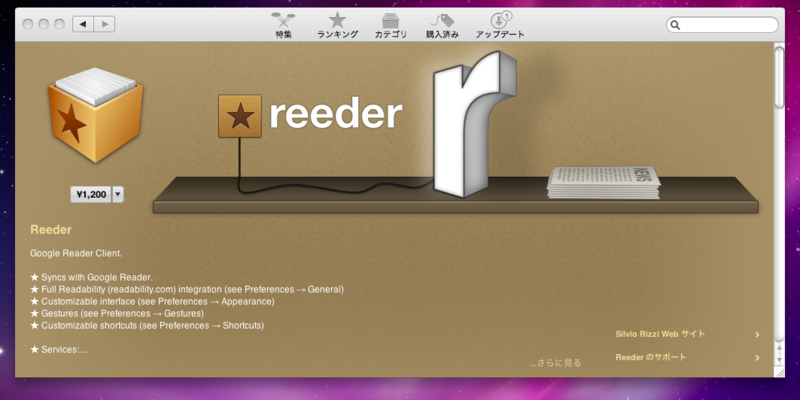Switch to the ランキング tab
Image resolution: width=800 pixels, height=400 pixels.
[337, 26]
